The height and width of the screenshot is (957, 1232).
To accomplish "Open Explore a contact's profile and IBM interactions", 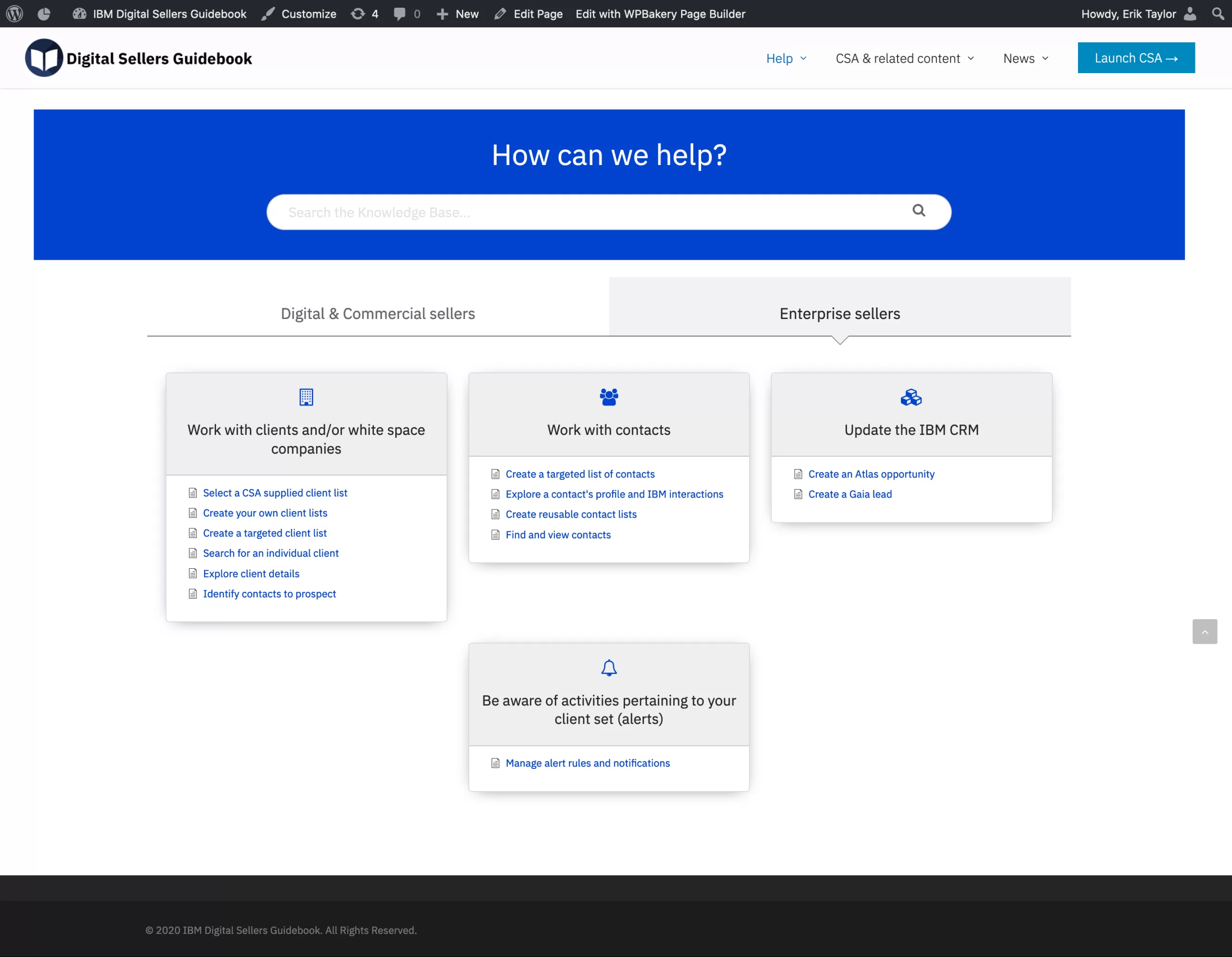I will [x=614, y=494].
